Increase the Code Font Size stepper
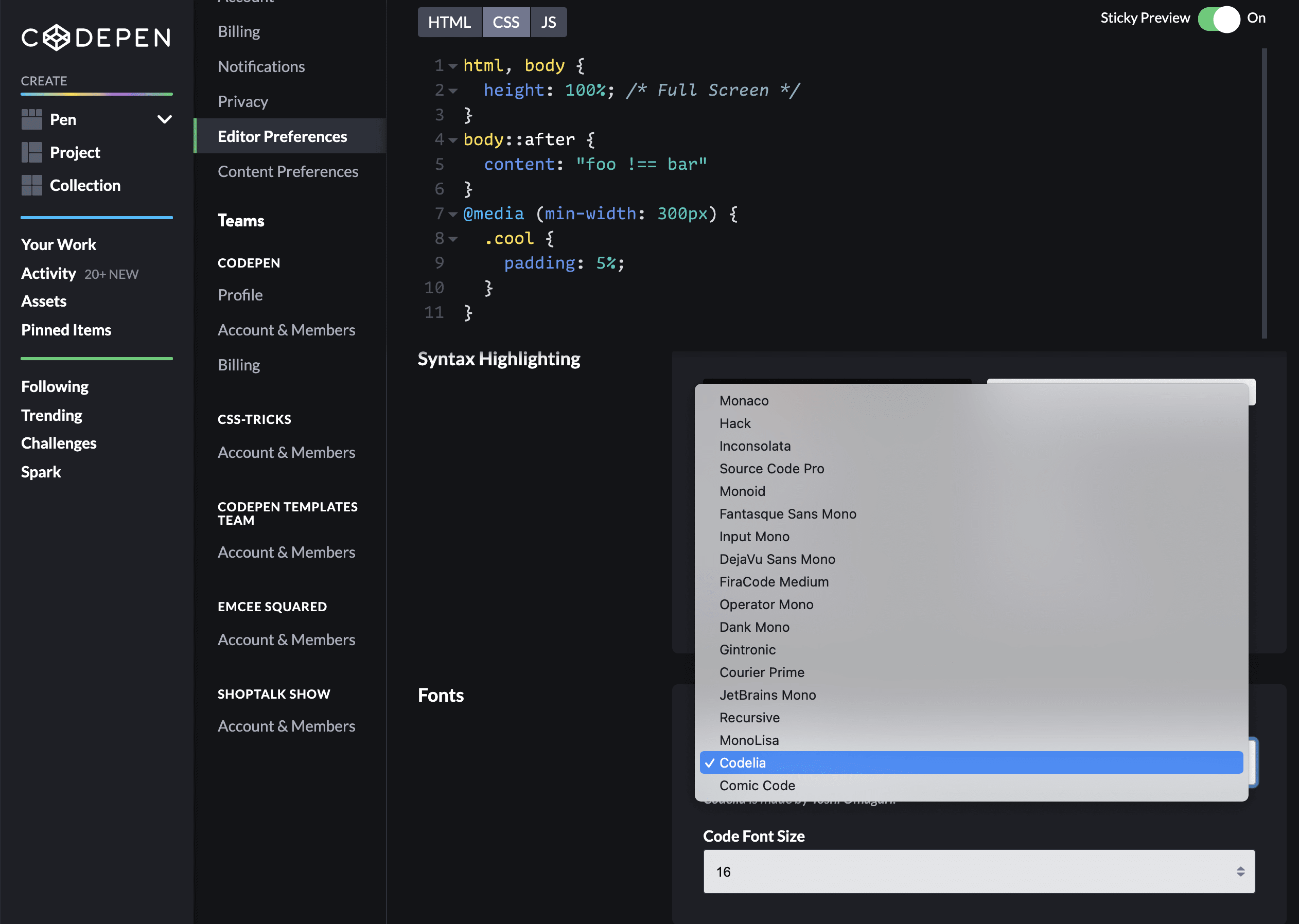This screenshot has height=924, width=1299. coord(1241,868)
